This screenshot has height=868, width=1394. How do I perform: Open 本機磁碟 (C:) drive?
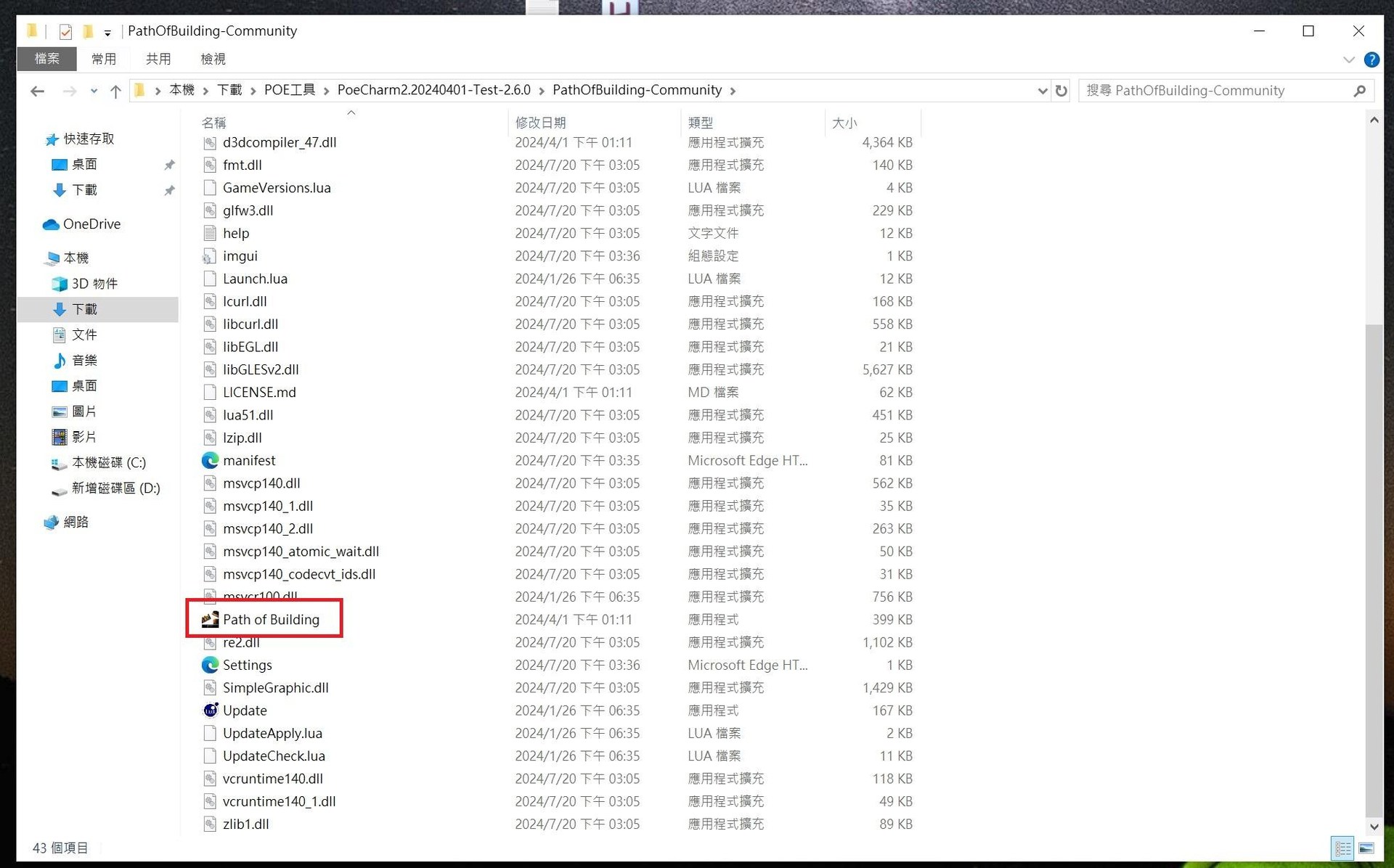coord(99,462)
